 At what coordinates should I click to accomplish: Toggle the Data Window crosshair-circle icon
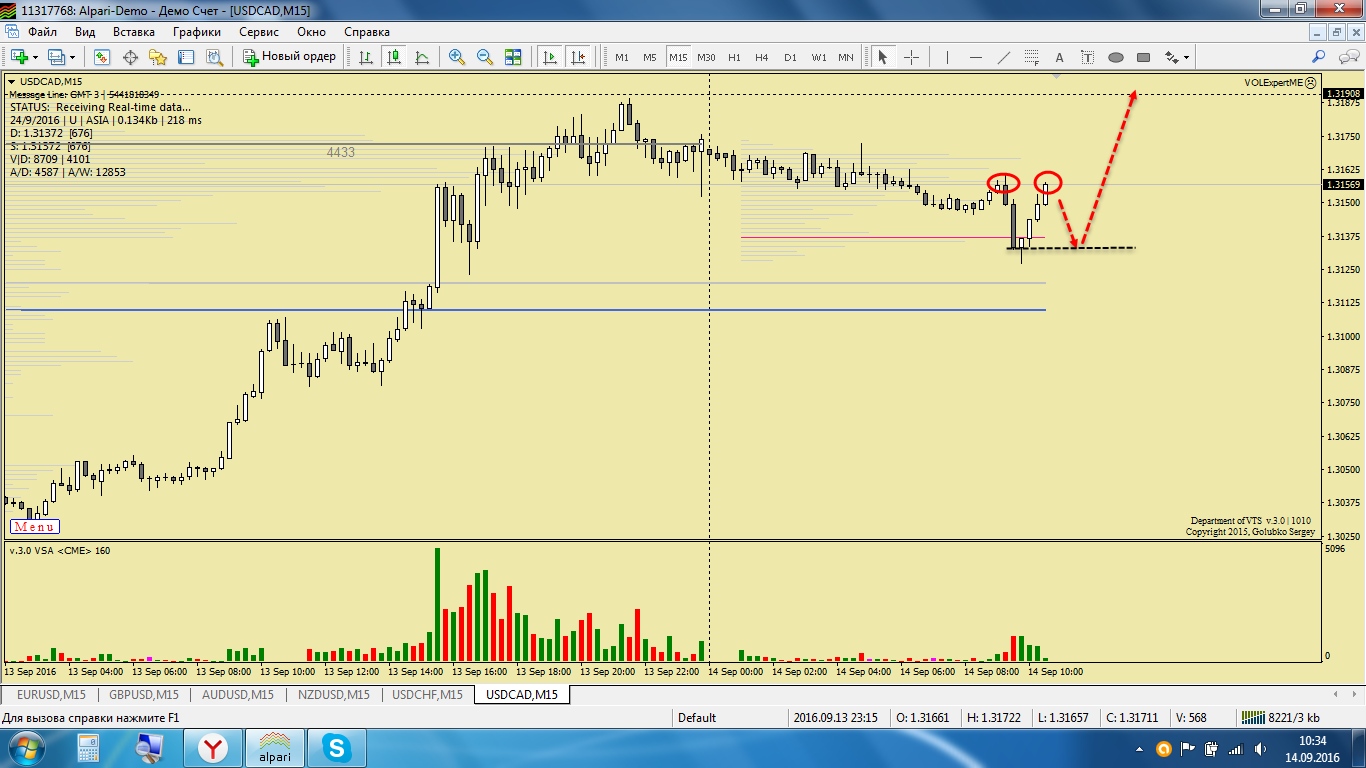point(129,57)
